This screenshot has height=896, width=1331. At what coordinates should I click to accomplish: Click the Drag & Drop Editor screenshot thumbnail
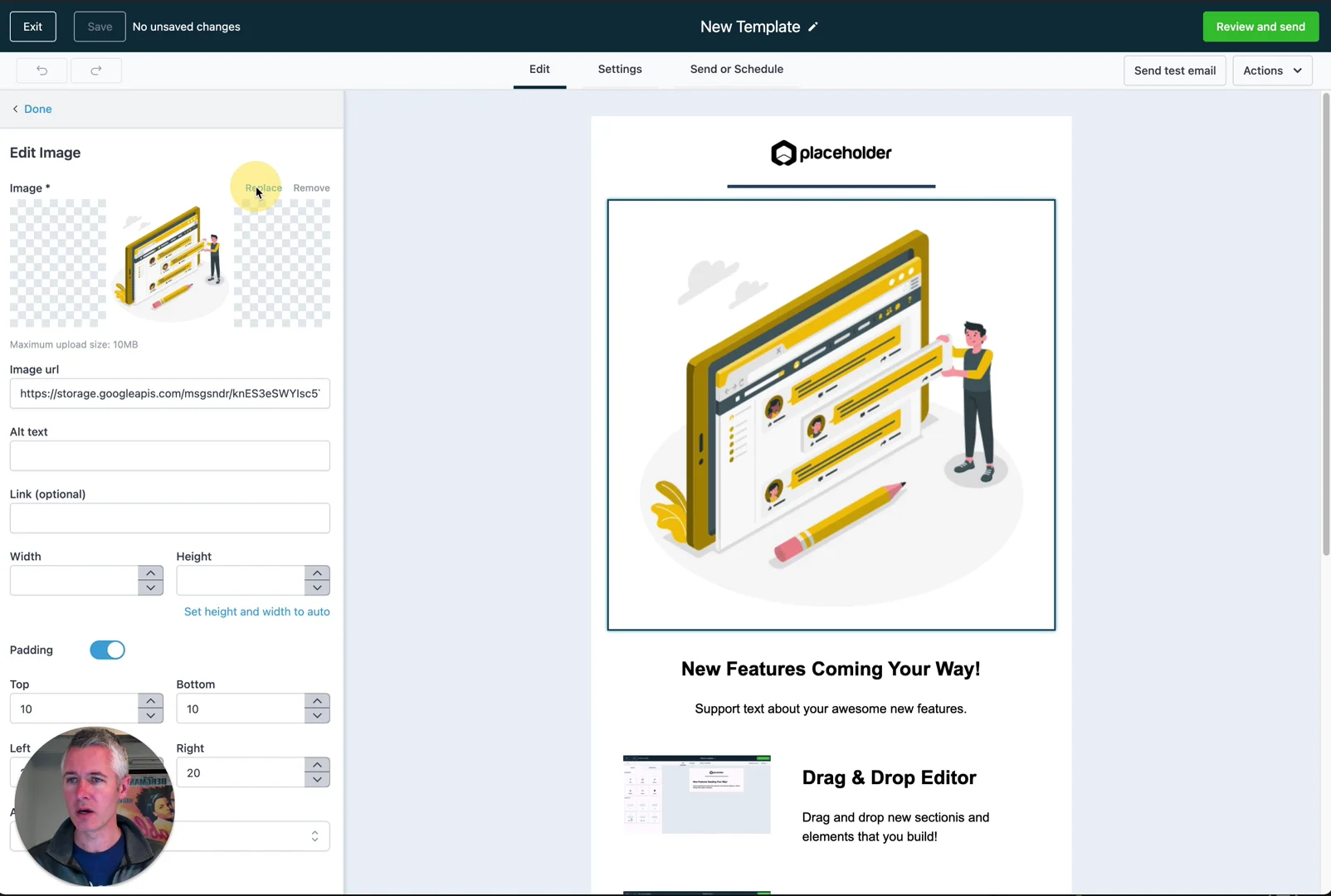(x=697, y=794)
